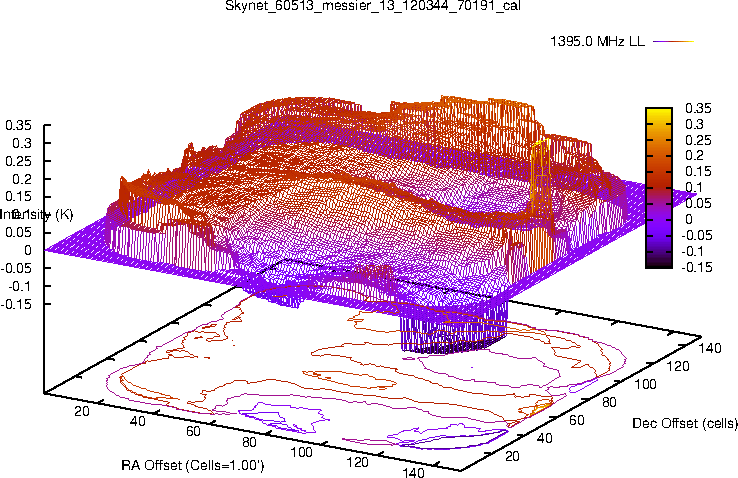Click tick 100 on the RA Offset axis

coord(301,452)
